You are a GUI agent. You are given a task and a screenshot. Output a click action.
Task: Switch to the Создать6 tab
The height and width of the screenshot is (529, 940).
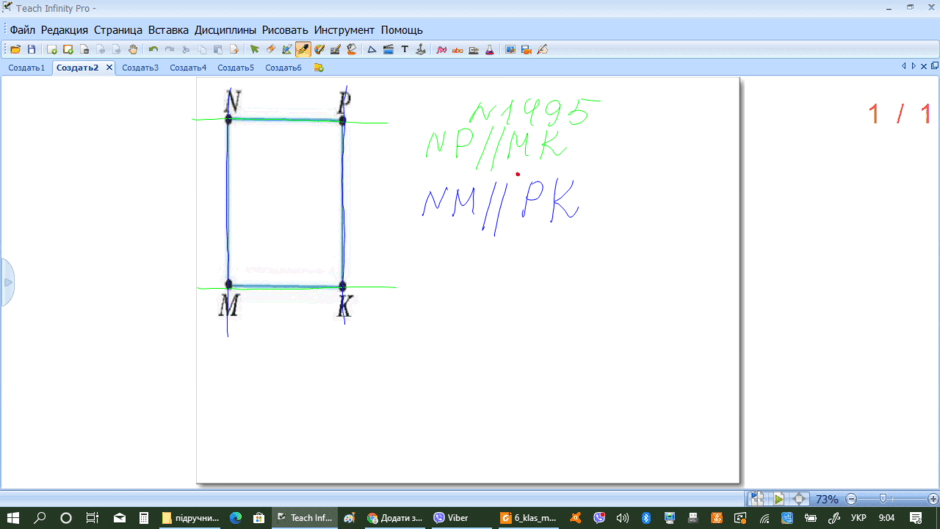point(284,68)
